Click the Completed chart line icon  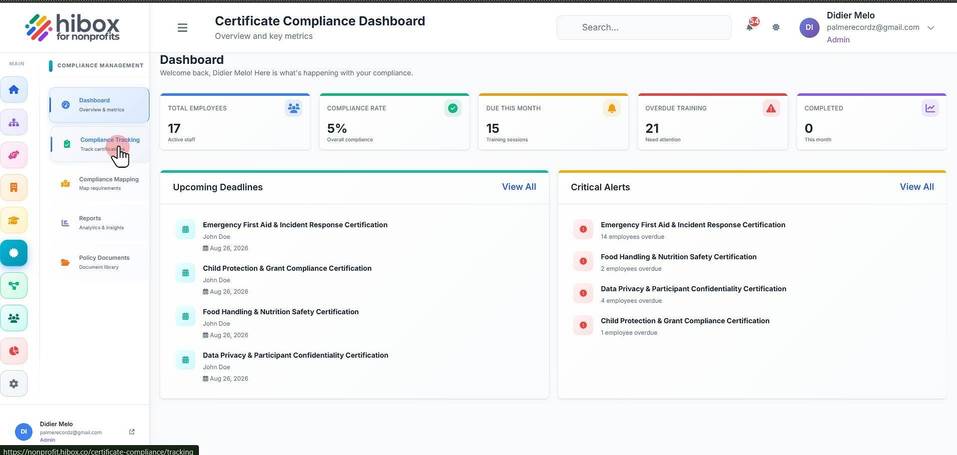pyautogui.click(x=930, y=109)
